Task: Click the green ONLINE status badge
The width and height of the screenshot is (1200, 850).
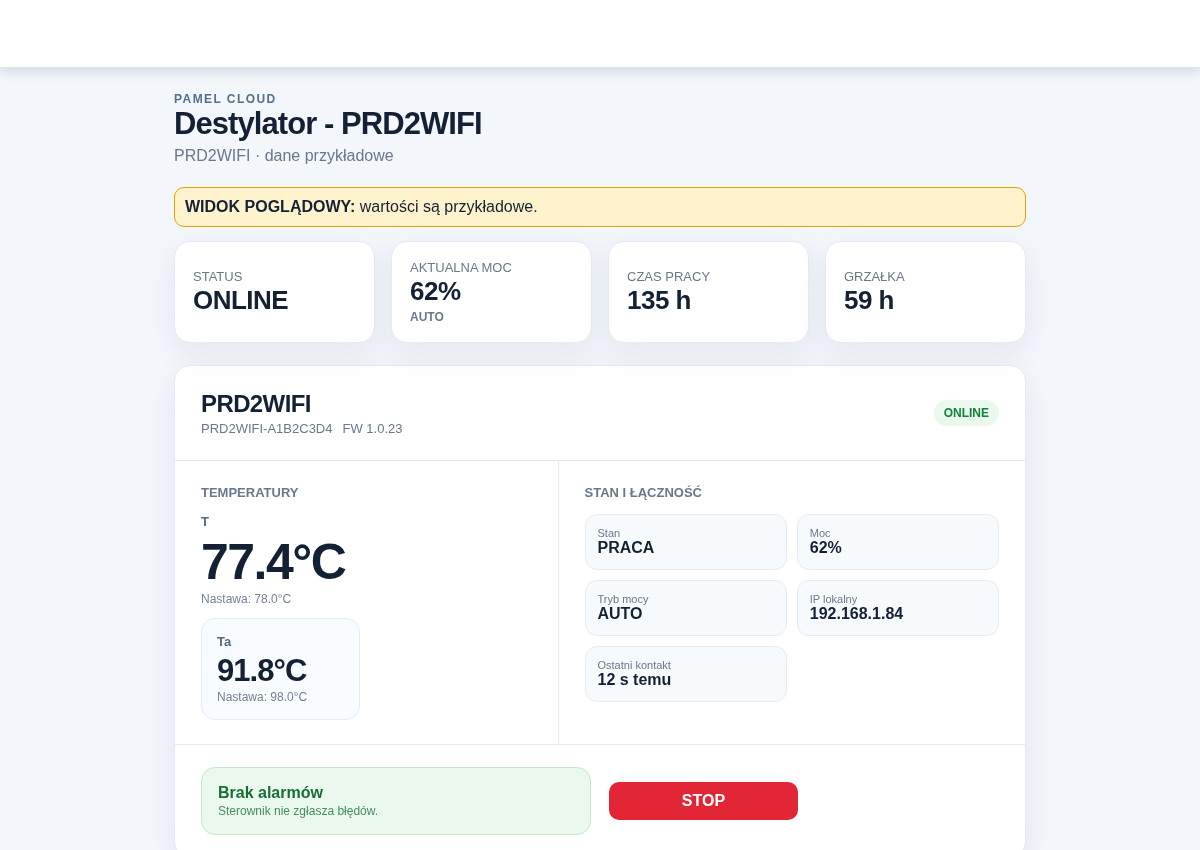Action: coord(966,413)
